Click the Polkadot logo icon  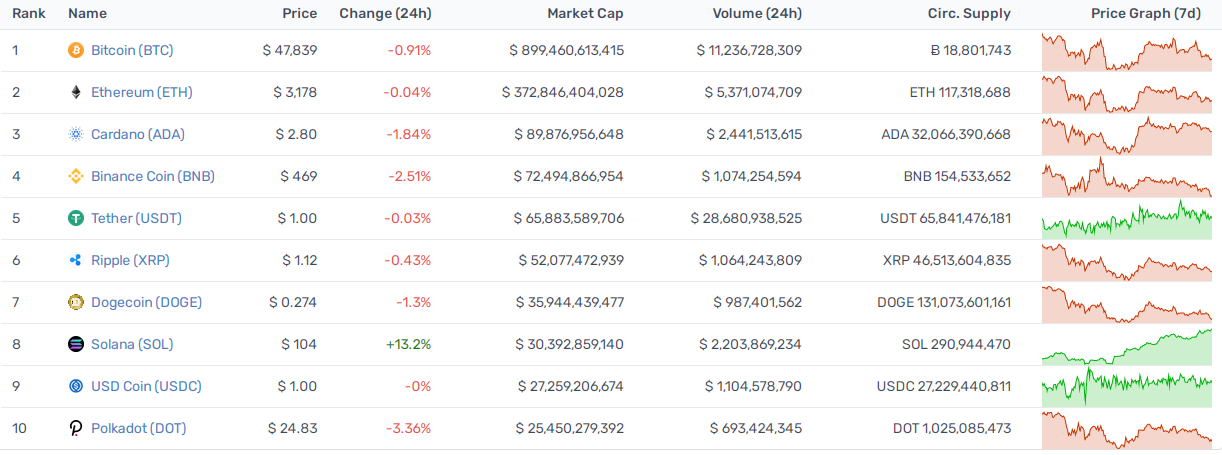click(75, 428)
